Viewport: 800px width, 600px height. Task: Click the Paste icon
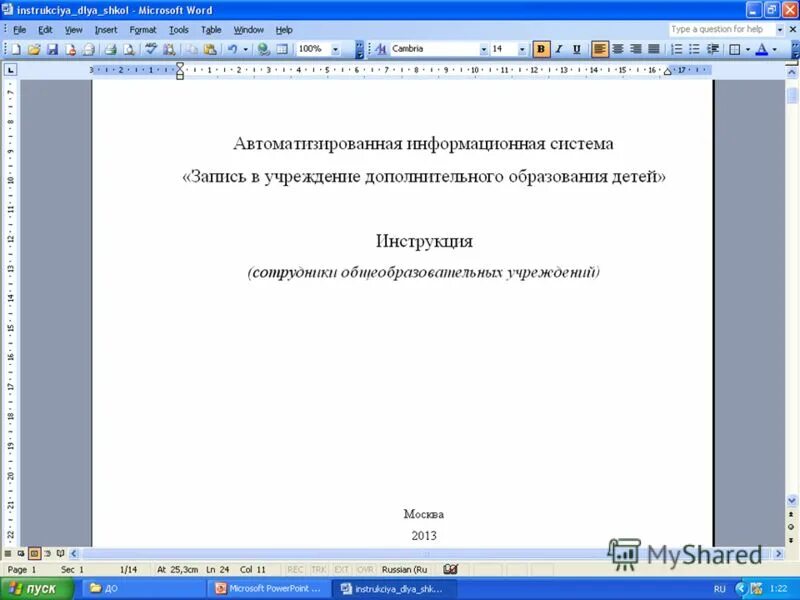point(208,49)
